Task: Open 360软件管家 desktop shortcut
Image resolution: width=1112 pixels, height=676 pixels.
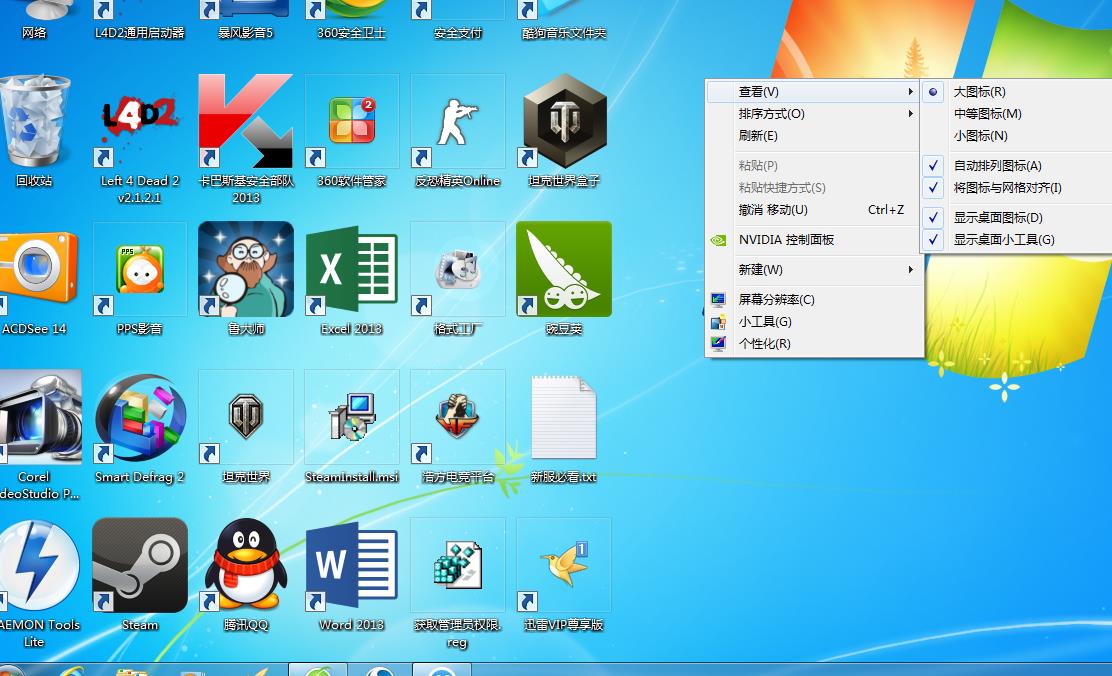Action: [x=352, y=122]
